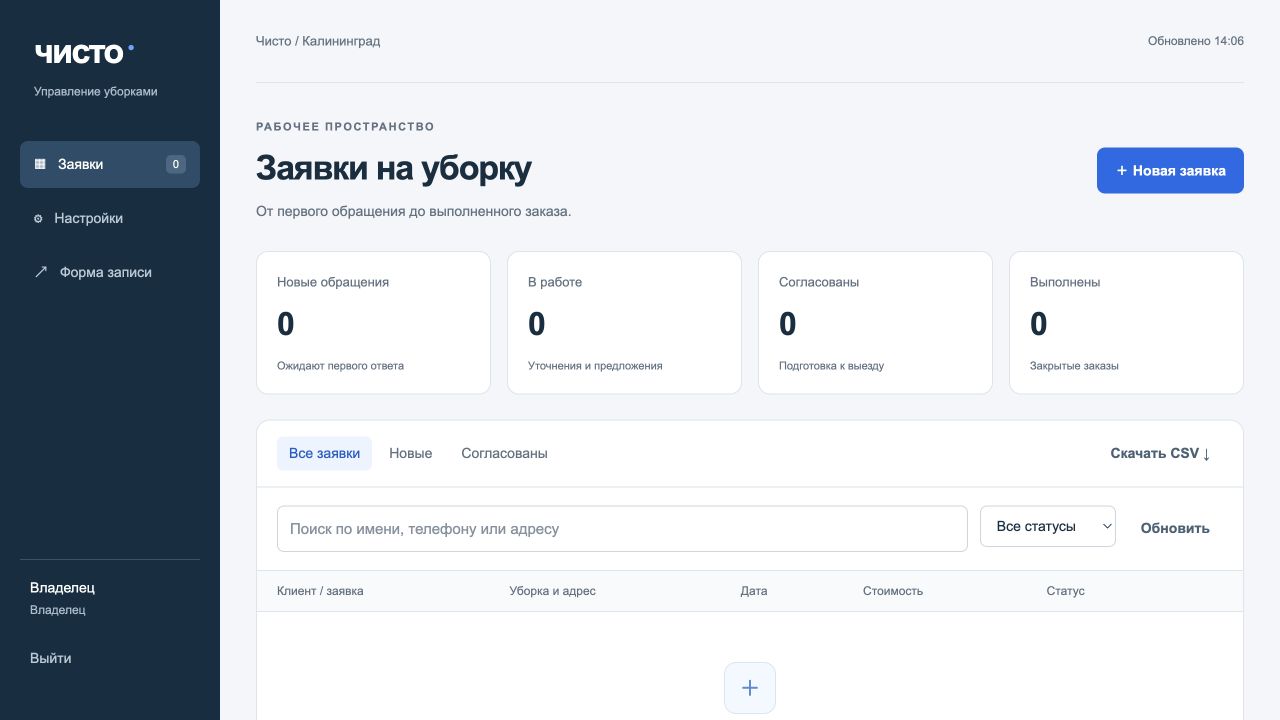Click the arrow icon beside Форма записи
This screenshot has height=720, width=1280.
(41, 272)
